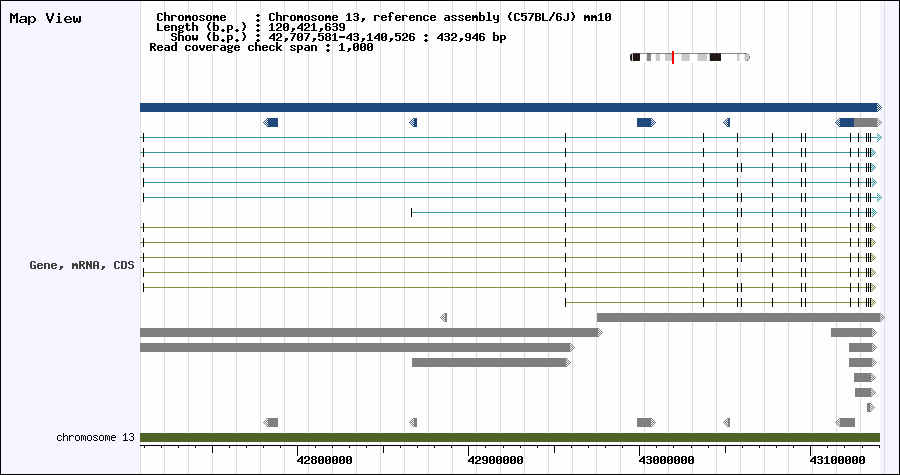The width and height of the screenshot is (900, 475).
Task: Click the 42800000 axis label
Action: pyautogui.click(x=324, y=460)
